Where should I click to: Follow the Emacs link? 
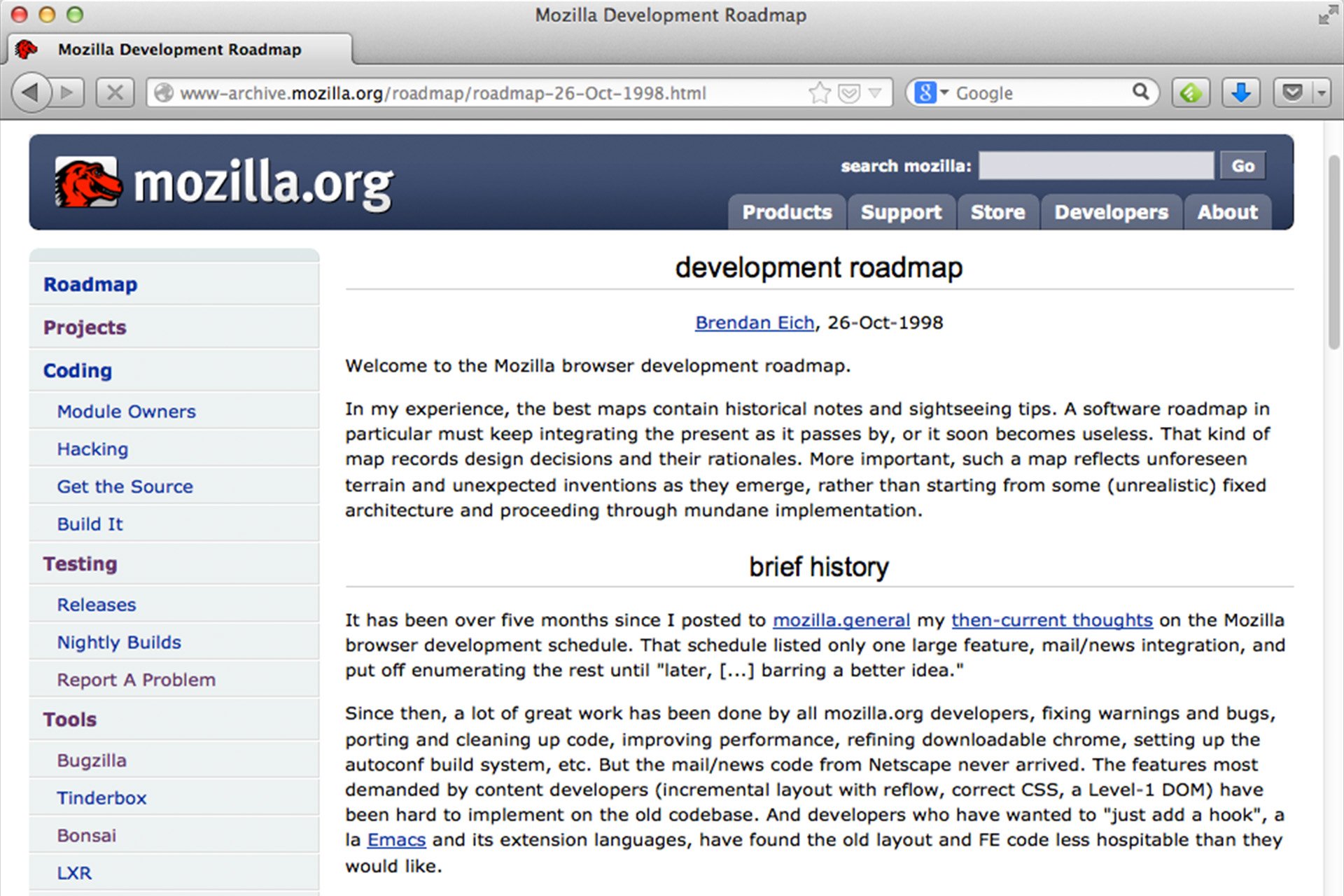396,840
